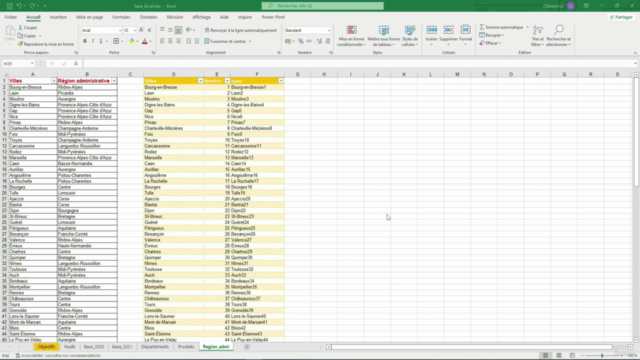
Task: Switch to the Données ribbon tab
Action: [149, 17]
